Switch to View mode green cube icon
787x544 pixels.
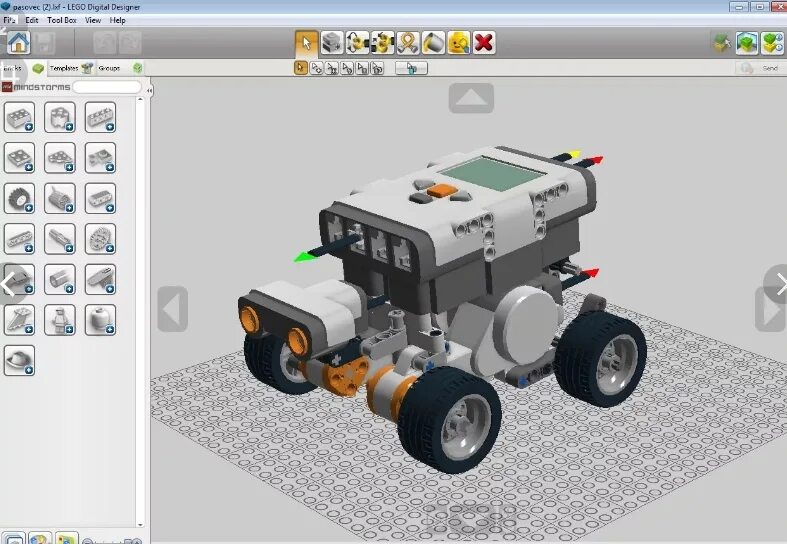747,43
